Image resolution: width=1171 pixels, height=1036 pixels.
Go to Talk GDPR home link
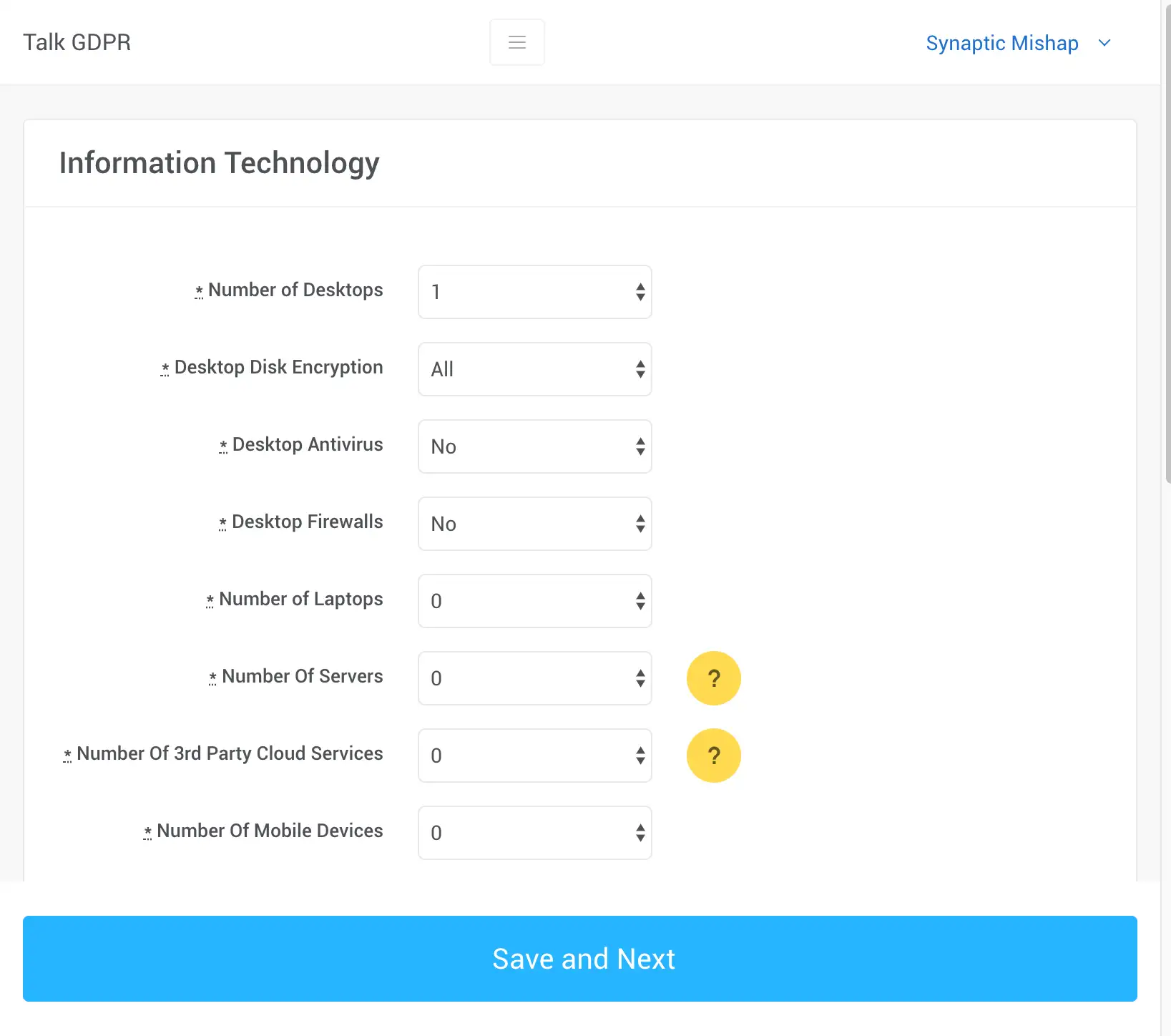[x=77, y=42]
